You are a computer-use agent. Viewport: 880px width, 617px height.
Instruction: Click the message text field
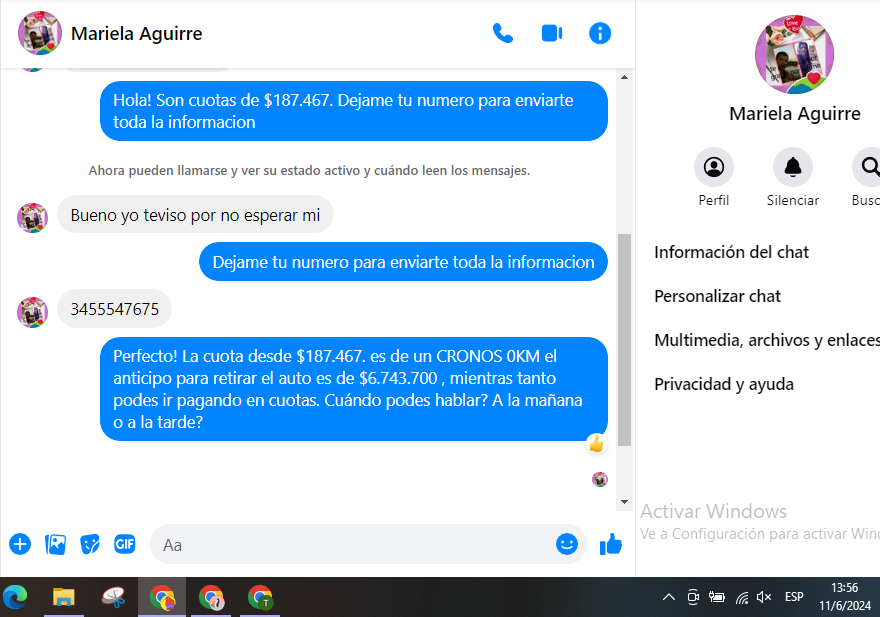coord(350,545)
